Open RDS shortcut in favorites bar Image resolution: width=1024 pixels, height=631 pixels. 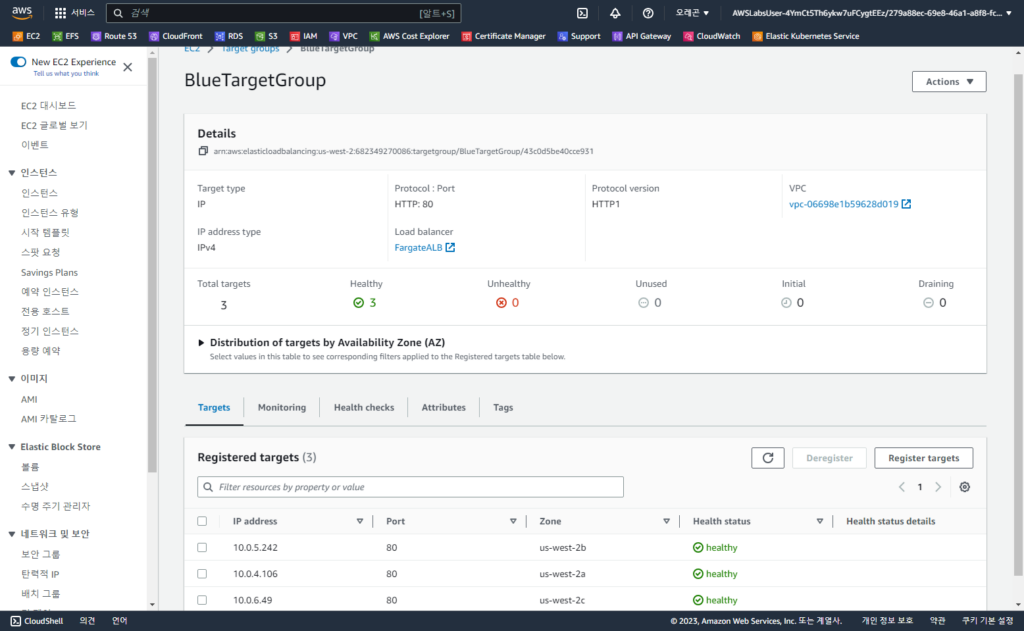tap(229, 36)
